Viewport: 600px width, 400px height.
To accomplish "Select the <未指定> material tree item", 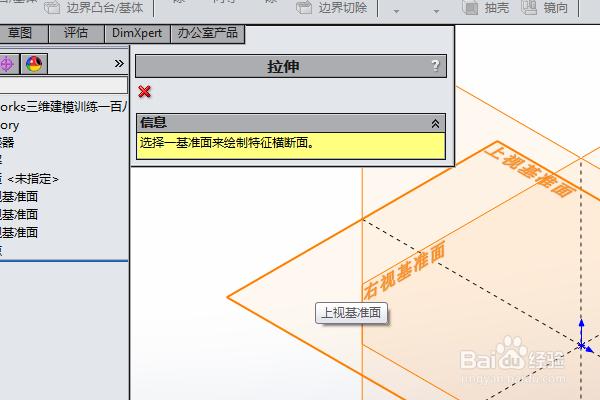I will (x=29, y=179).
